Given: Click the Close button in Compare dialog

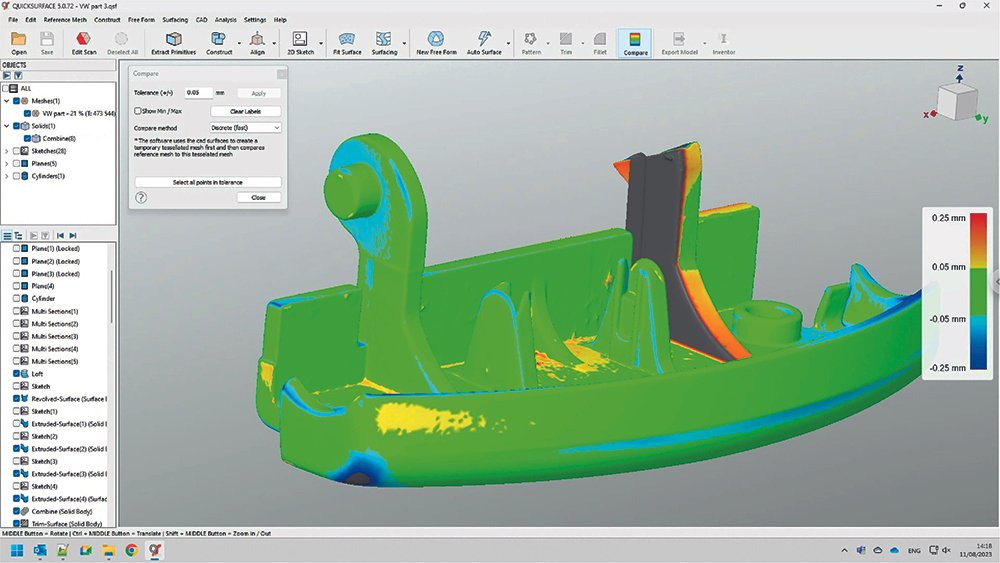Looking at the screenshot, I should pyautogui.click(x=258, y=198).
